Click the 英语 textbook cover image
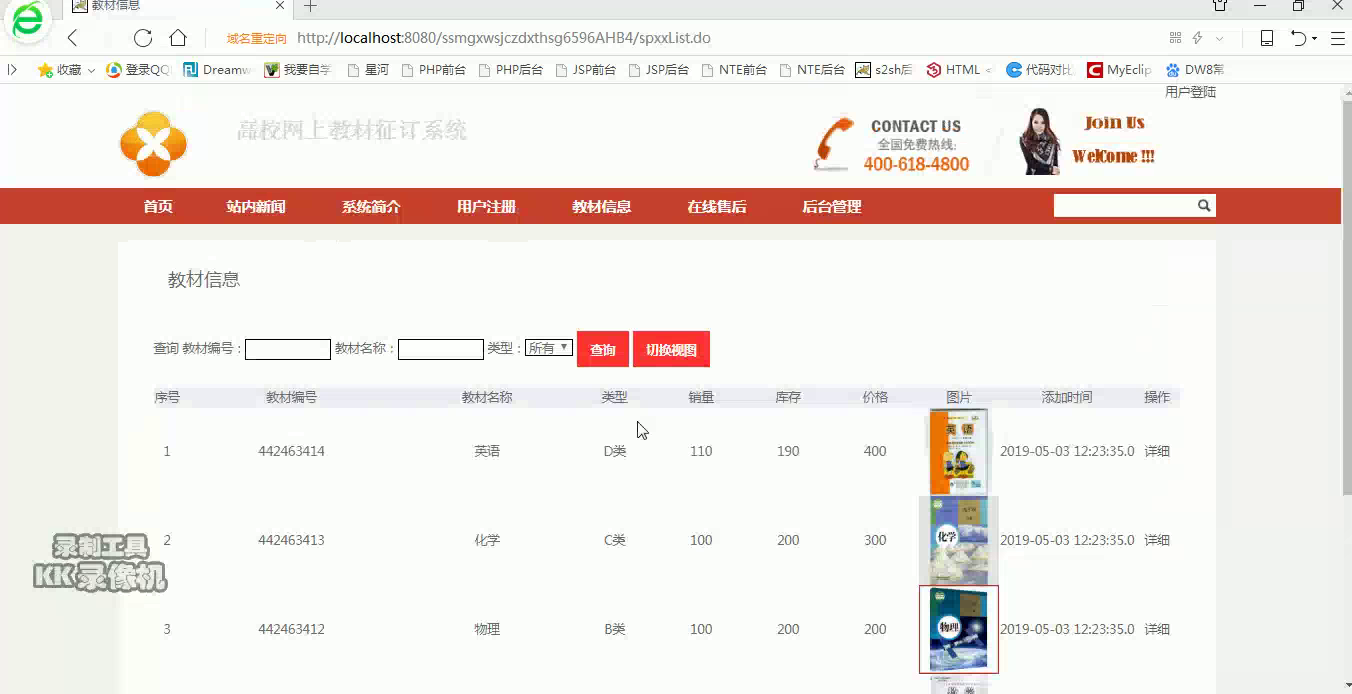This screenshot has width=1352, height=694. [958, 451]
